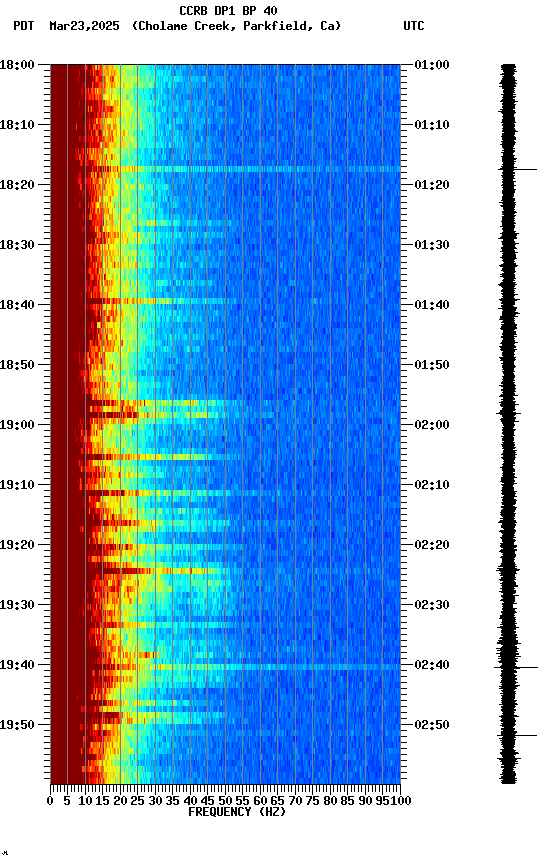
Task: Click the FREQUENCY (HZ) axis label
Action: click(237, 812)
